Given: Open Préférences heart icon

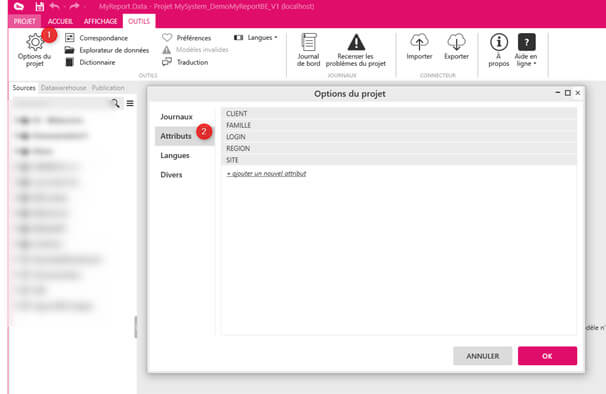Looking at the screenshot, I should pos(167,38).
